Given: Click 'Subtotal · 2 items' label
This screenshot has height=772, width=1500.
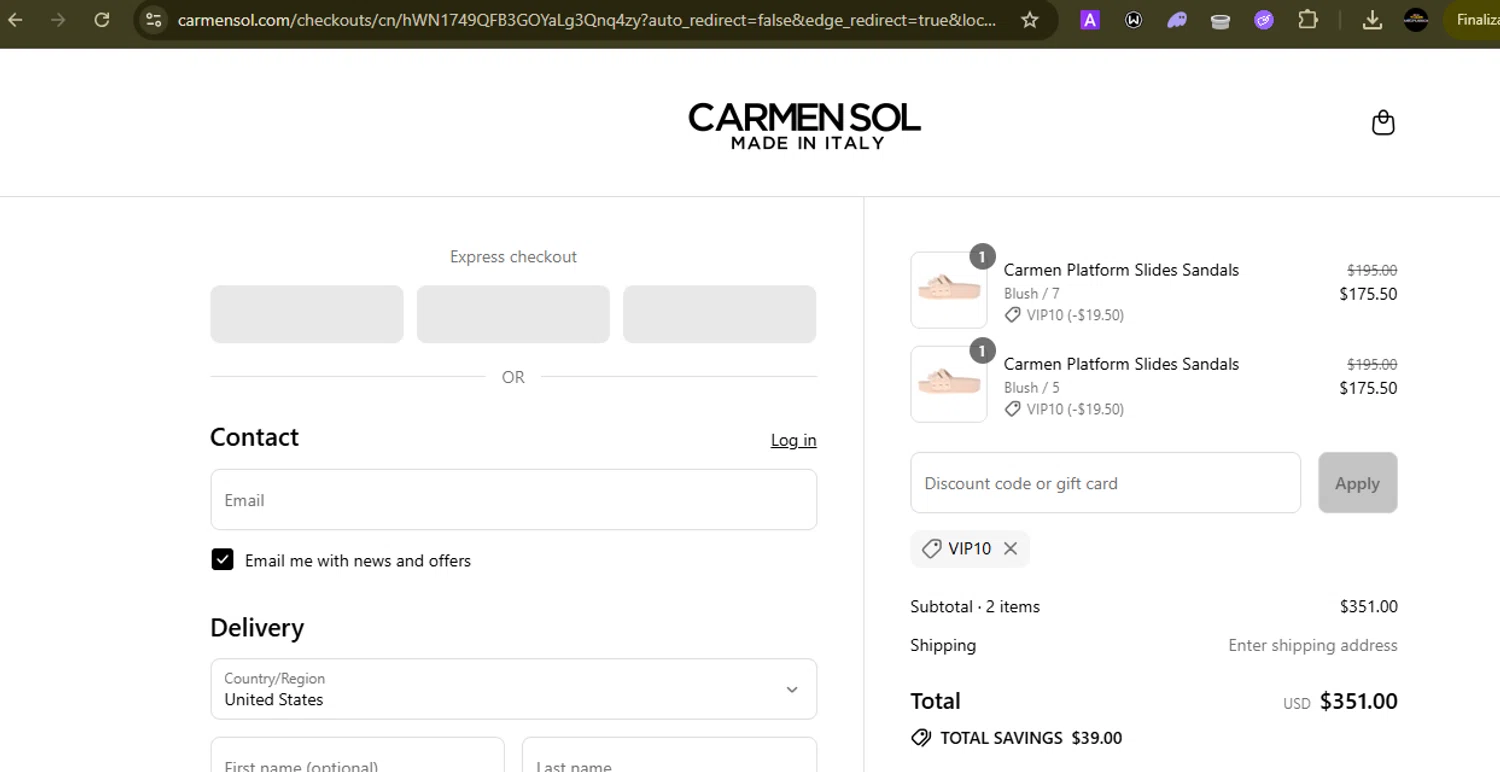Looking at the screenshot, I should click(x=975, y=607).
